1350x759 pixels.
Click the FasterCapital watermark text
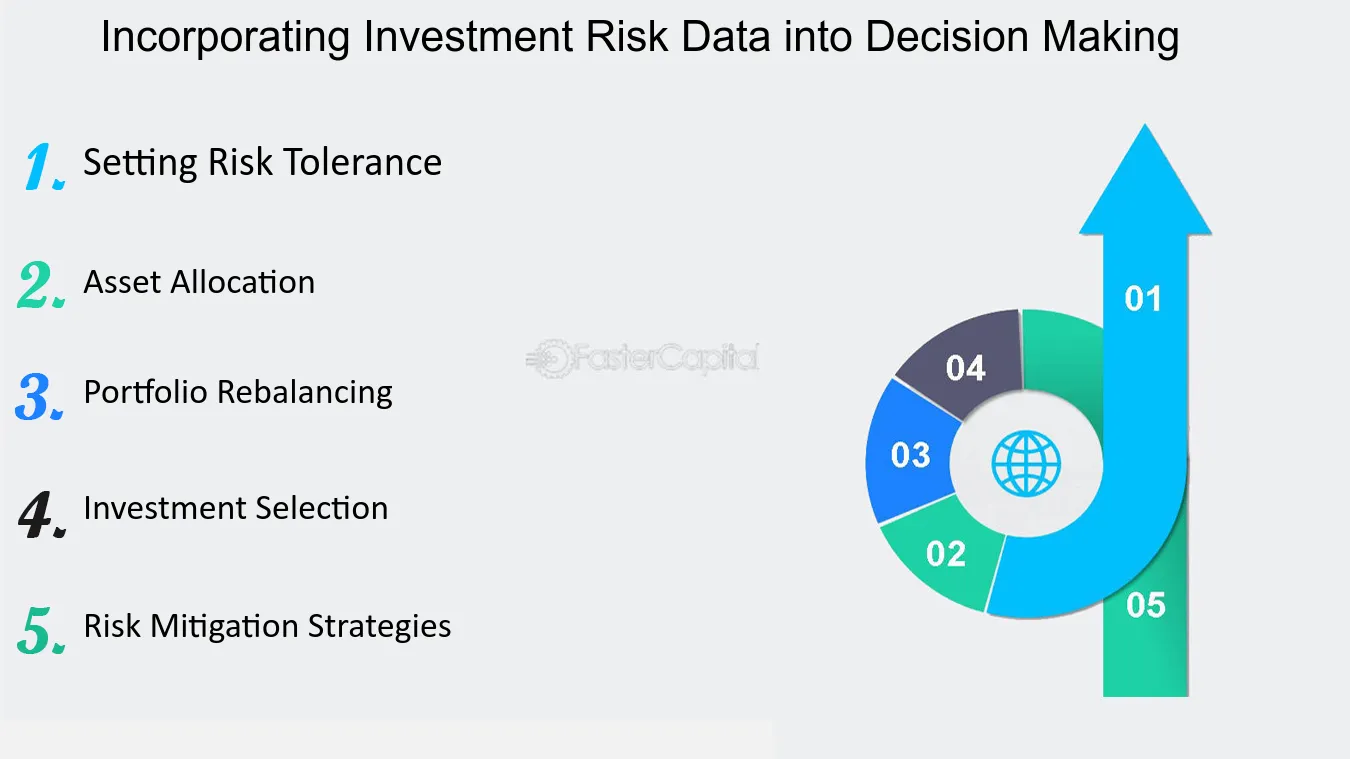pos(664,358)
